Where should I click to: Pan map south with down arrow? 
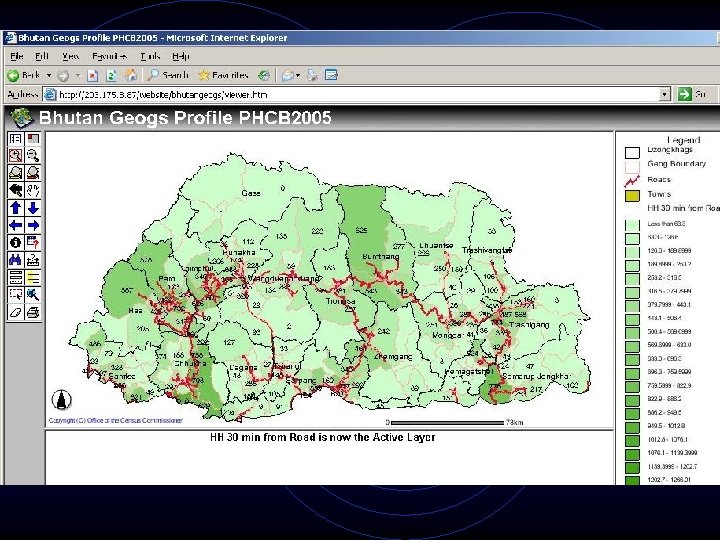(33, 208)
